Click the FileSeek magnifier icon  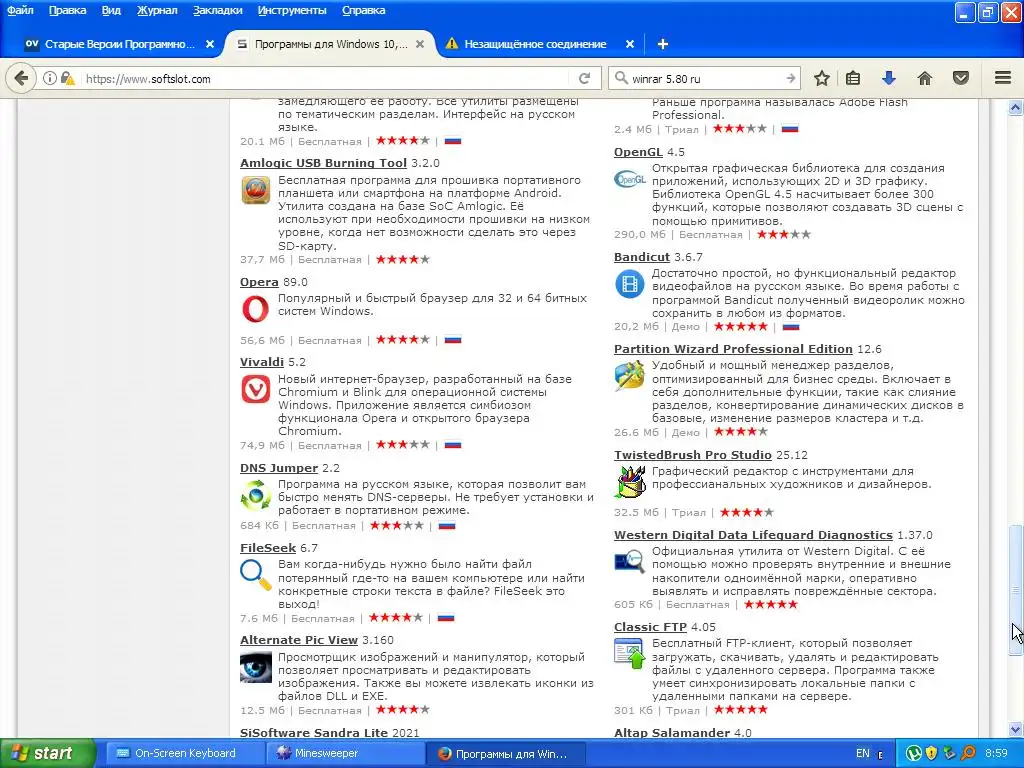(255, 575)
